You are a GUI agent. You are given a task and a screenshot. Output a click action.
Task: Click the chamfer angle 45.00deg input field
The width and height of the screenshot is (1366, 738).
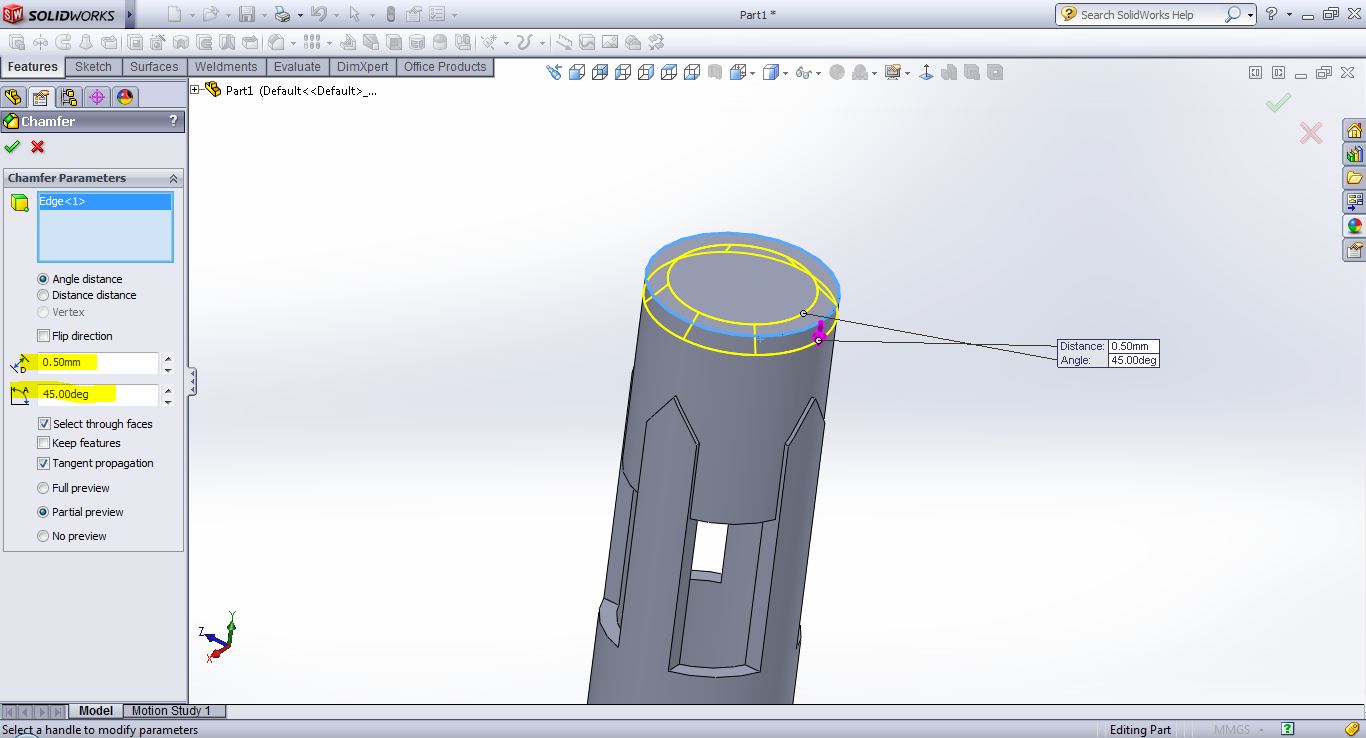tap(97, 394)
